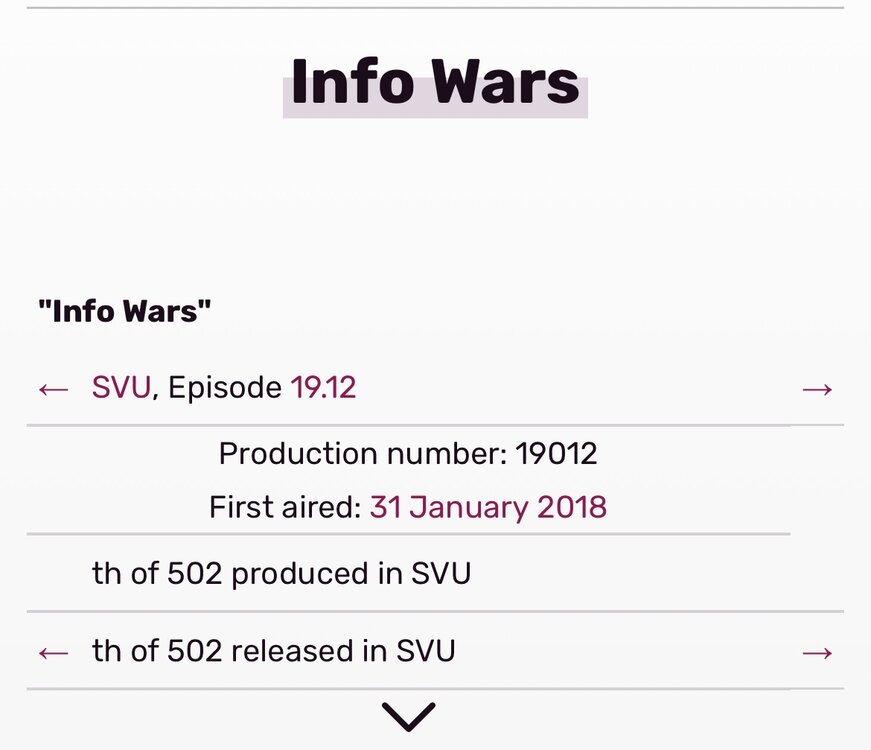Click the quoted "Info Wars" infobox title
Viewport: 871px width, 750px height.
pyautogui.click(x=124, y=311)
